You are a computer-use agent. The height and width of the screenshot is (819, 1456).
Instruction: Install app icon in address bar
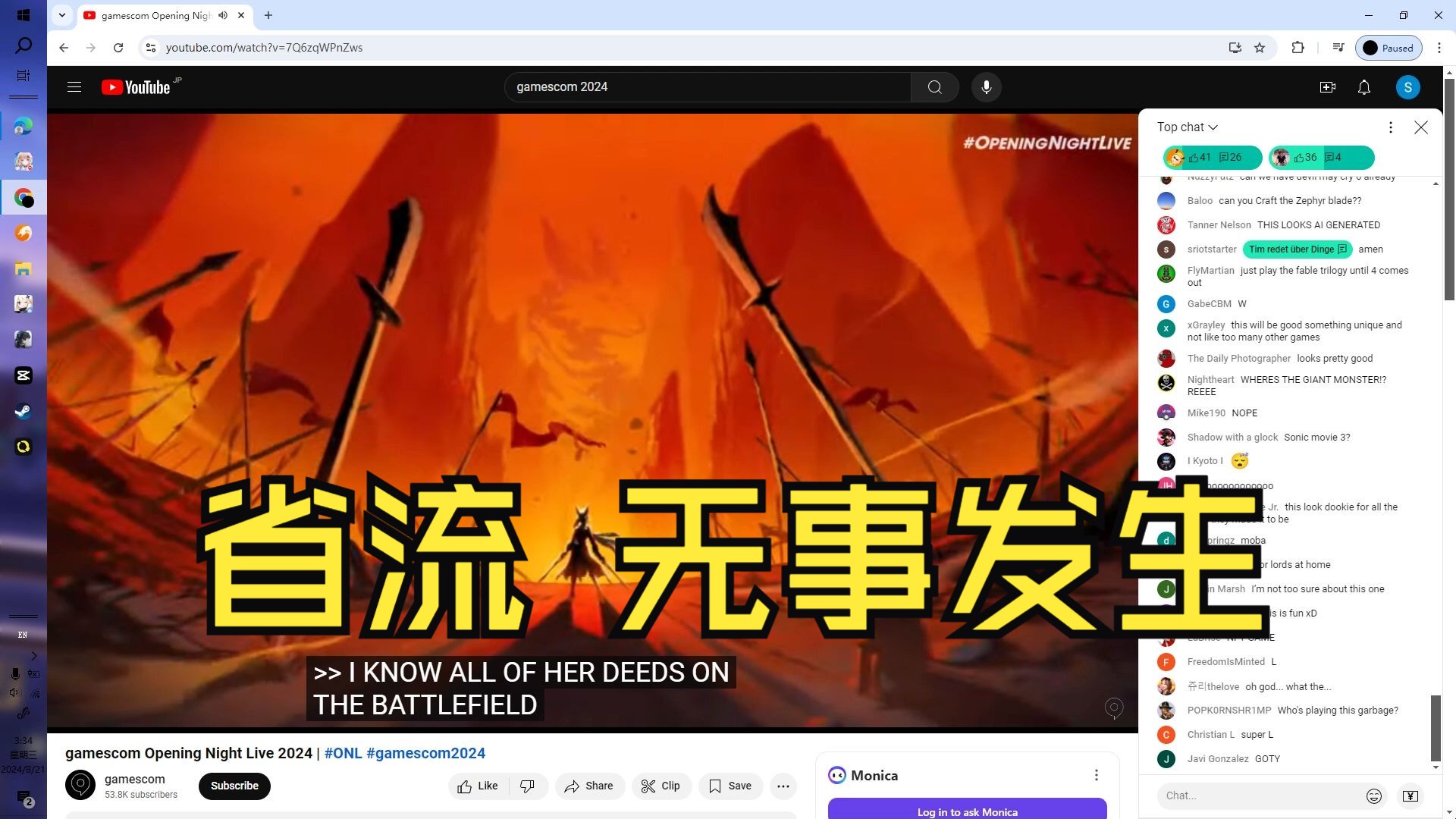point(1235,48)
